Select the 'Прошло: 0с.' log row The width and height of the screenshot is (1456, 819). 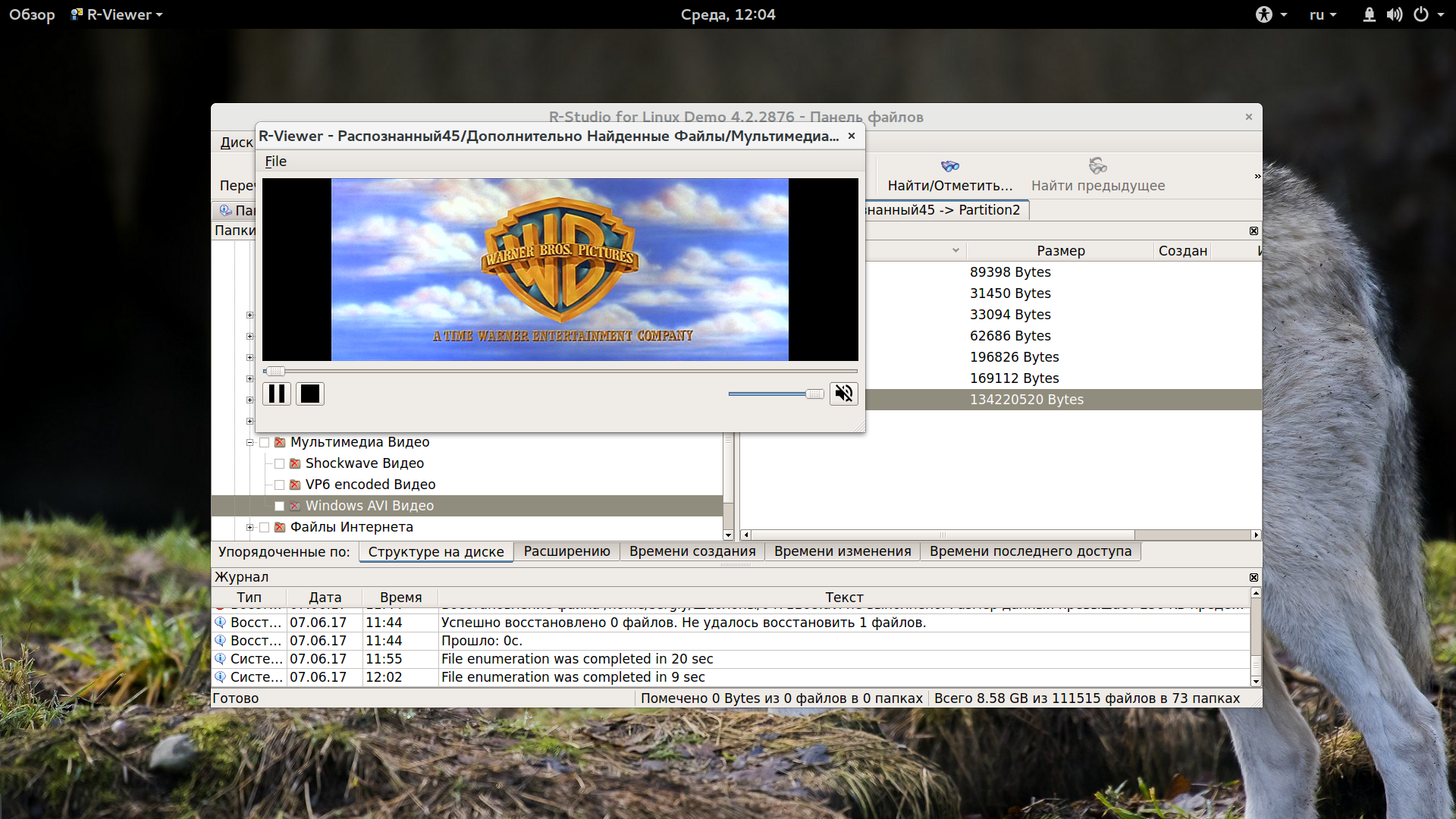tap(731, 641)
